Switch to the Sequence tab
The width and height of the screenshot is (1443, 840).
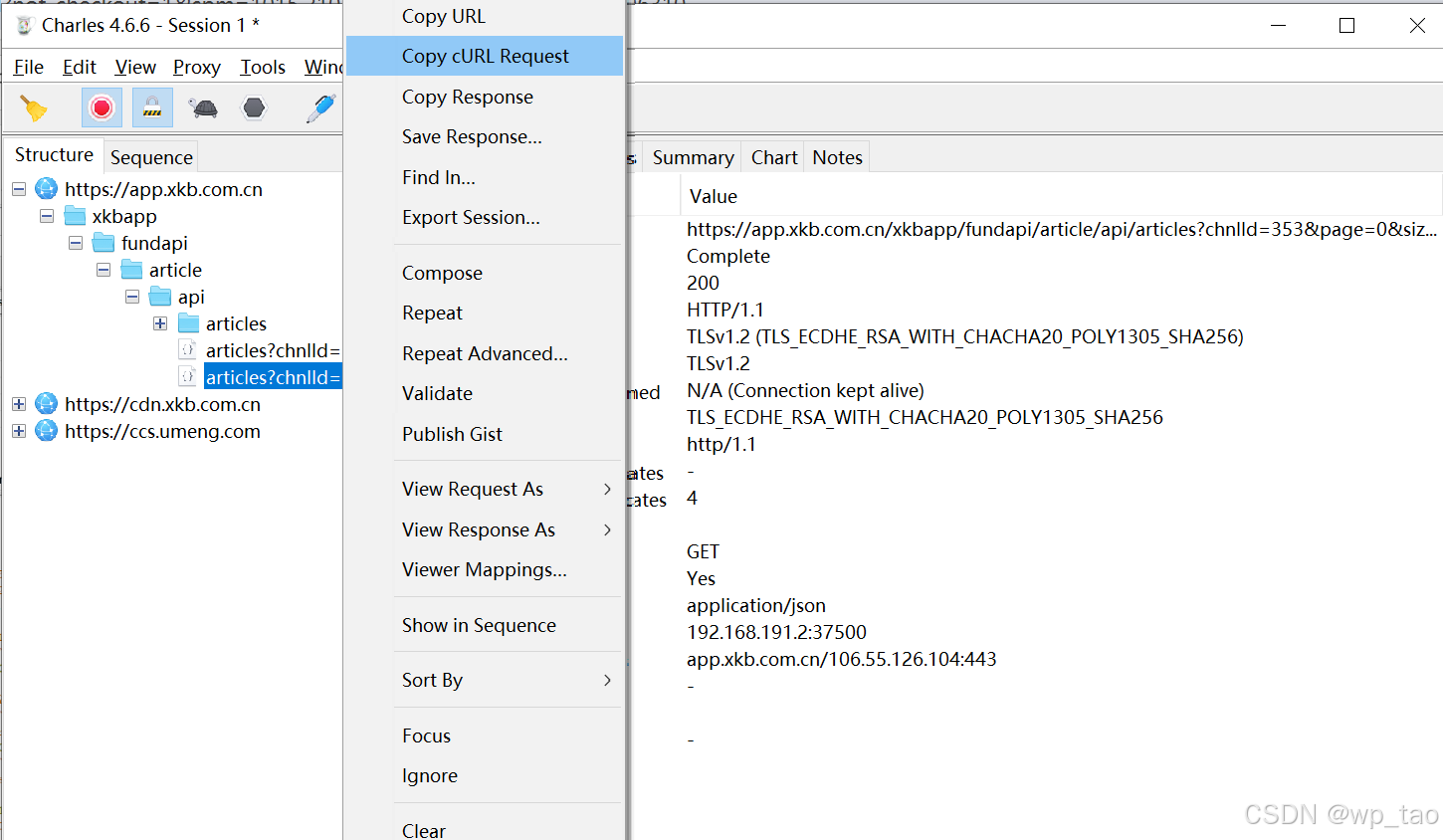pos(151,157)
